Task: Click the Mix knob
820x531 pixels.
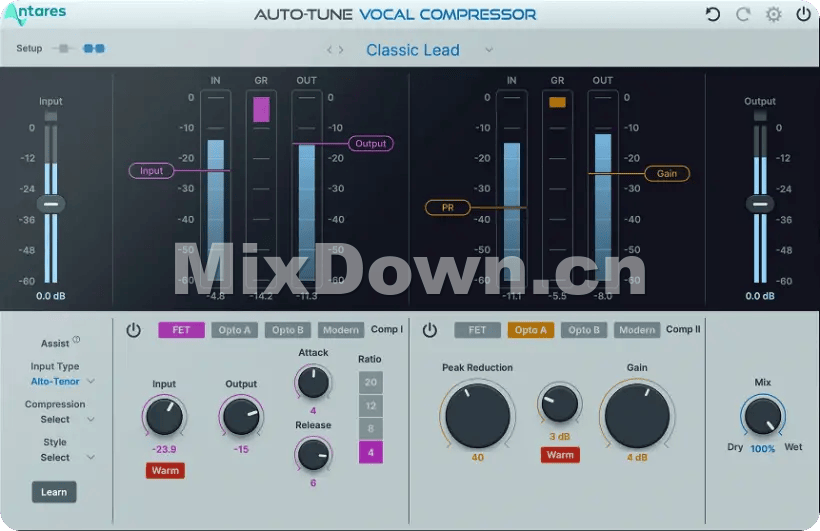Action: click(x=762, y=416)
